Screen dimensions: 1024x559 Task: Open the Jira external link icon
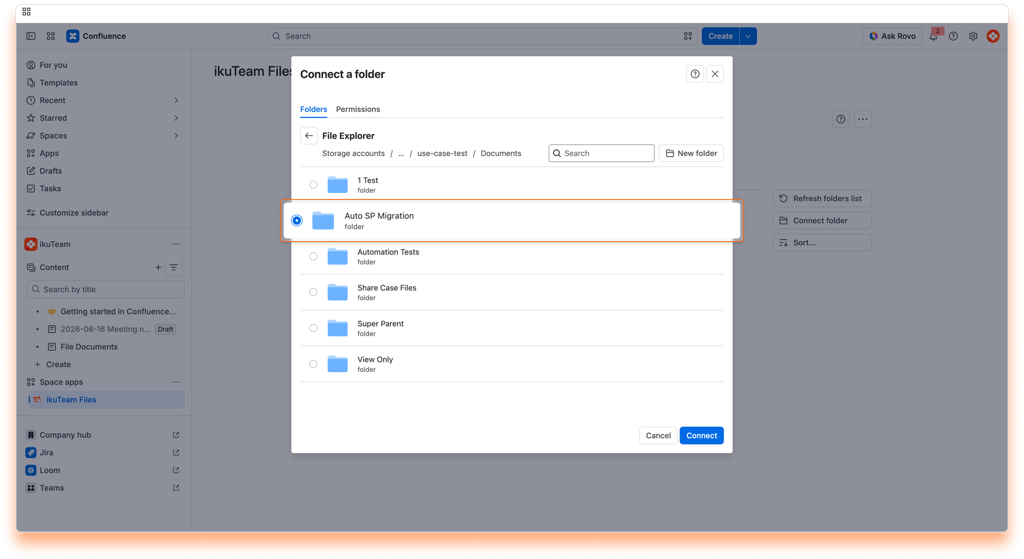click(176, 453)
